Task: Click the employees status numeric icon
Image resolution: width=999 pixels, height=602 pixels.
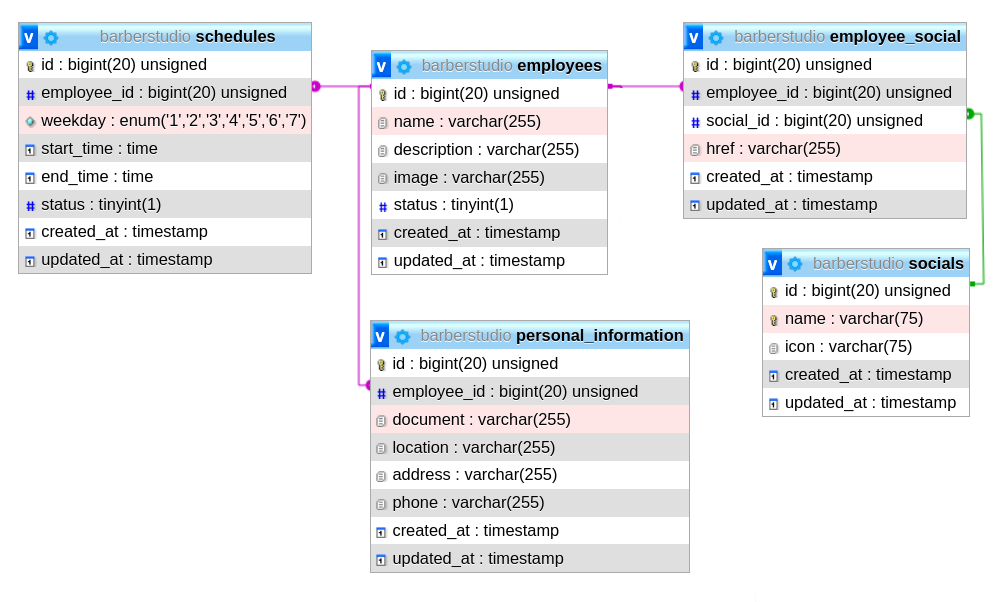Action: pyautogui.click(x=383, y=206)
